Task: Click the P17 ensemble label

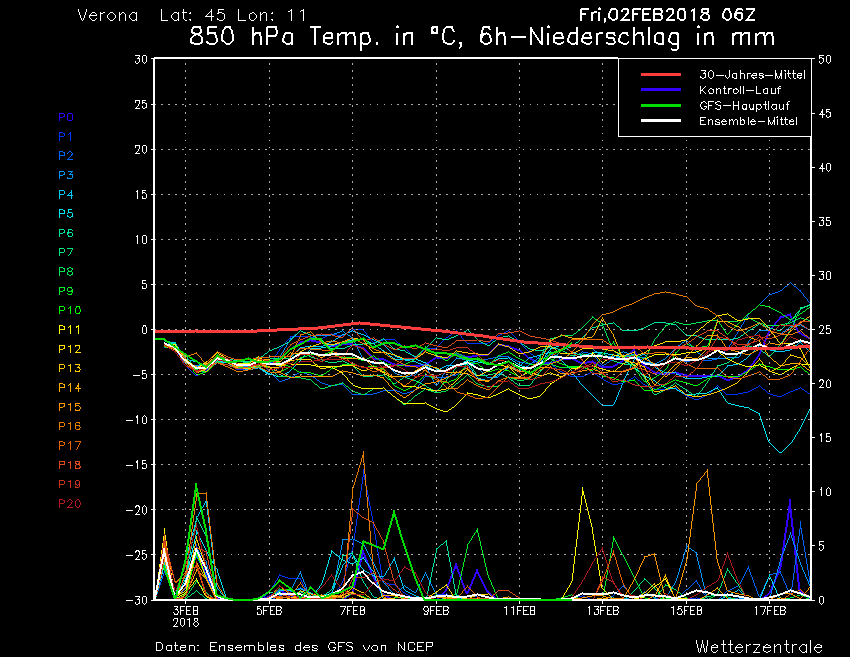Action: [x=69, y=446]
